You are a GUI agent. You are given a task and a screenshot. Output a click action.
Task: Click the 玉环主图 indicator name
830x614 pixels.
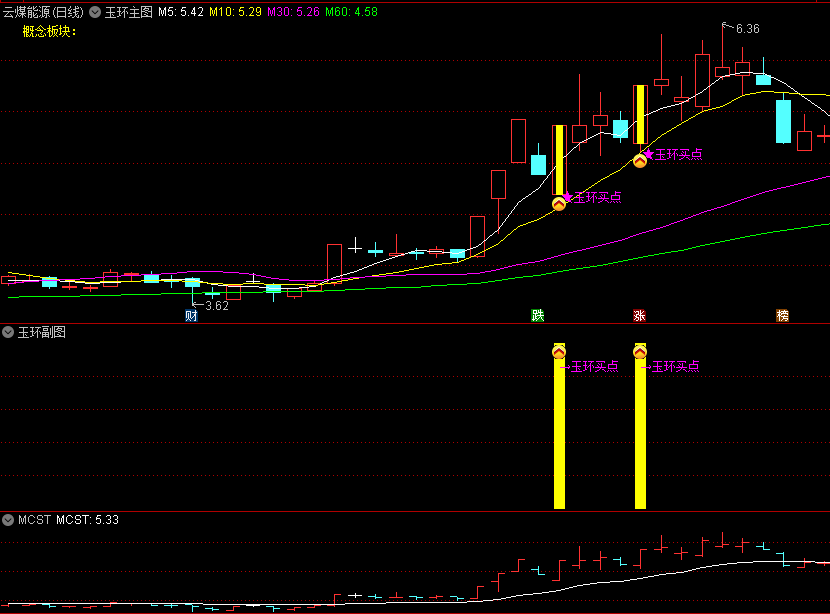coord(129,12)
